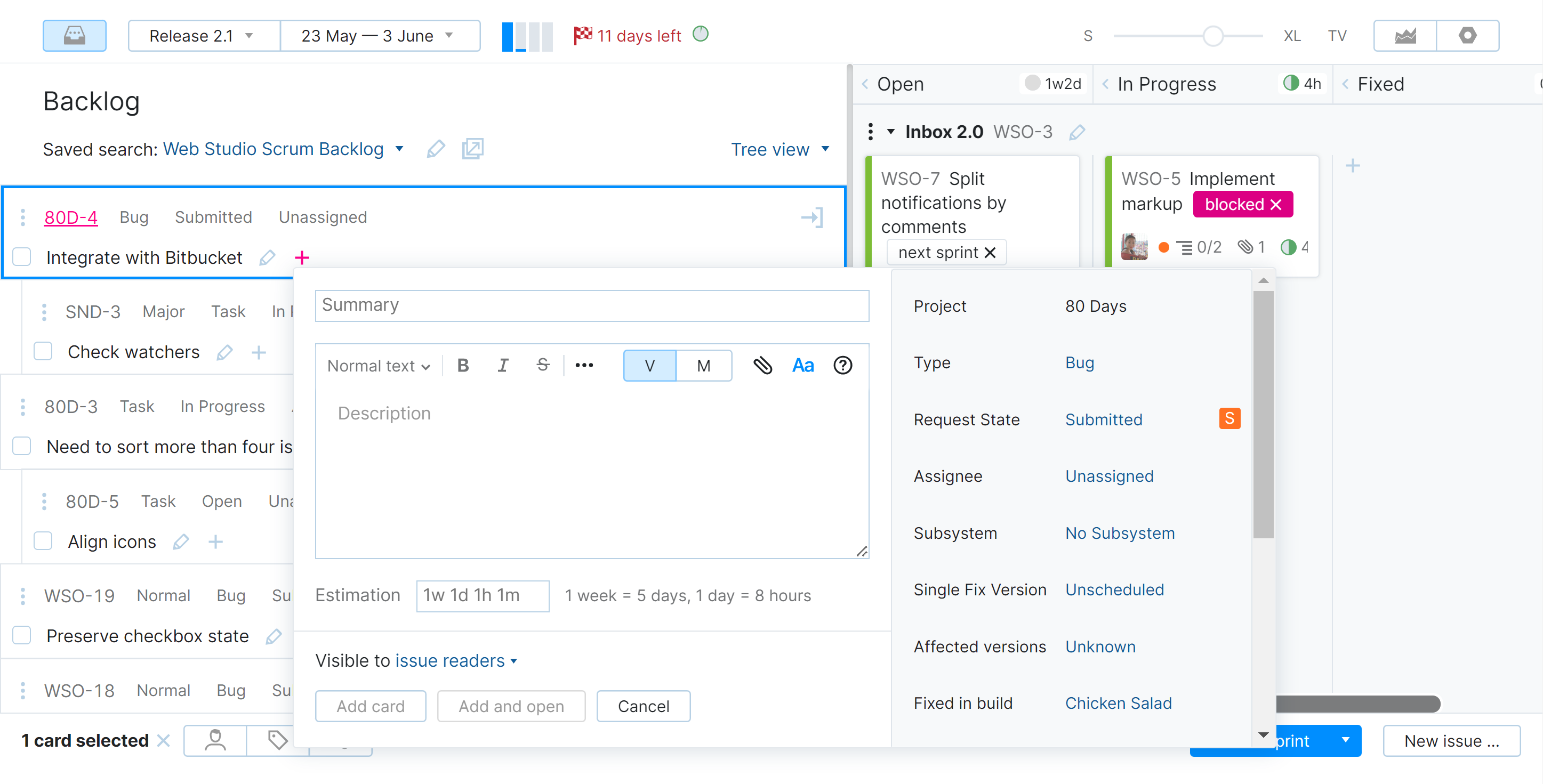Viewport: 1543px width, 784px height.
Task: Open saved search in new window icon
Action: point(472,149)
